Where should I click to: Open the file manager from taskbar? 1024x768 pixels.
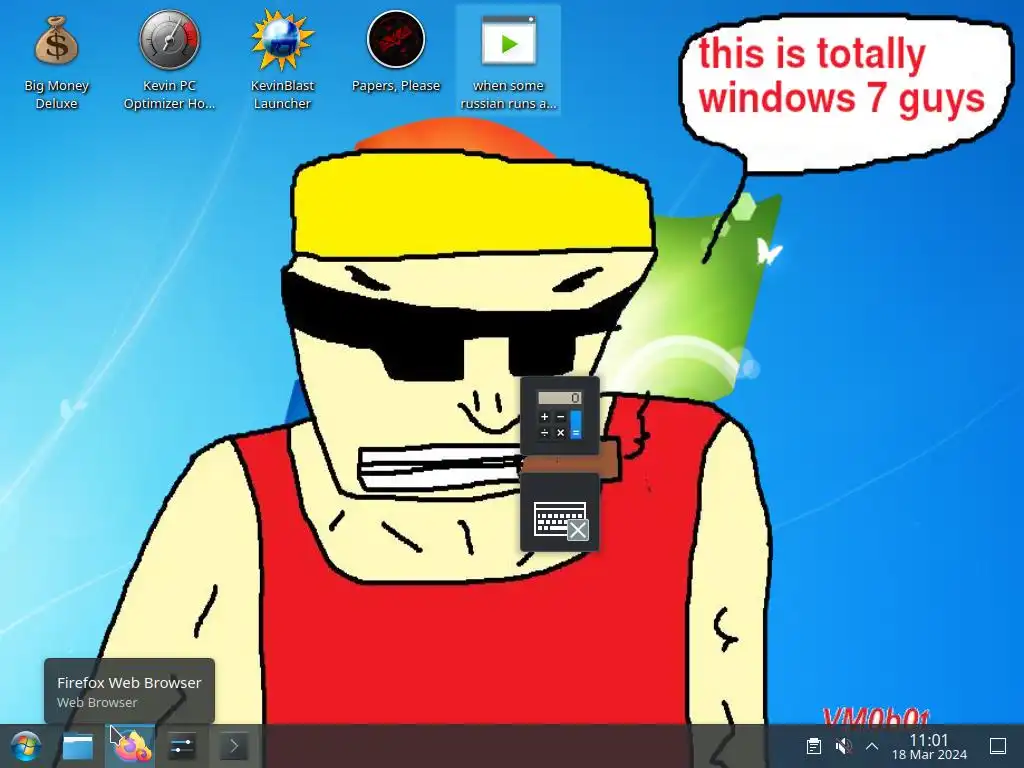pyautogui.click(x=78, y=746)
